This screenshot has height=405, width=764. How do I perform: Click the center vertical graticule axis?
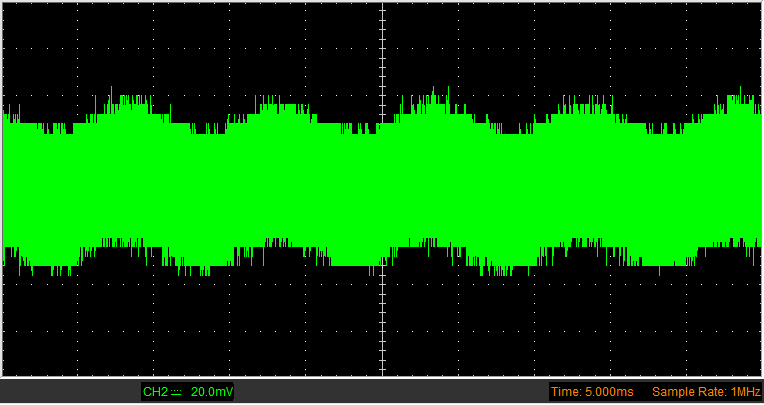382,190
